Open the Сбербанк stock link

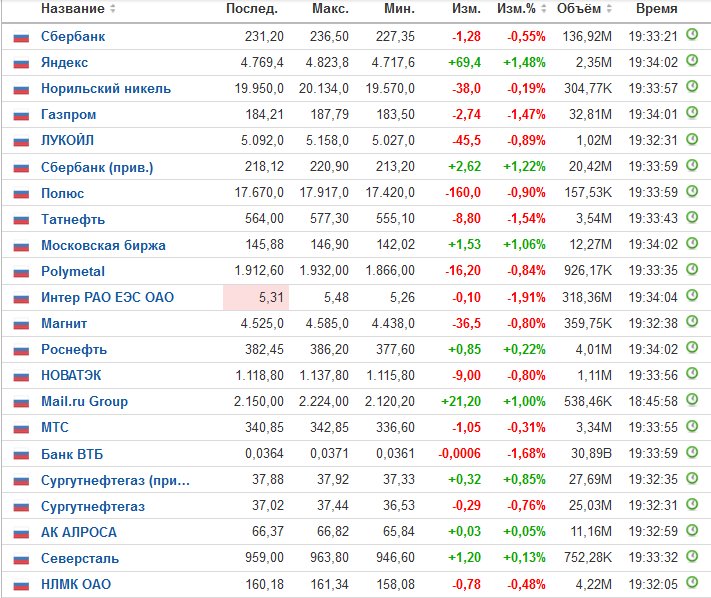(x=73, y=36)
